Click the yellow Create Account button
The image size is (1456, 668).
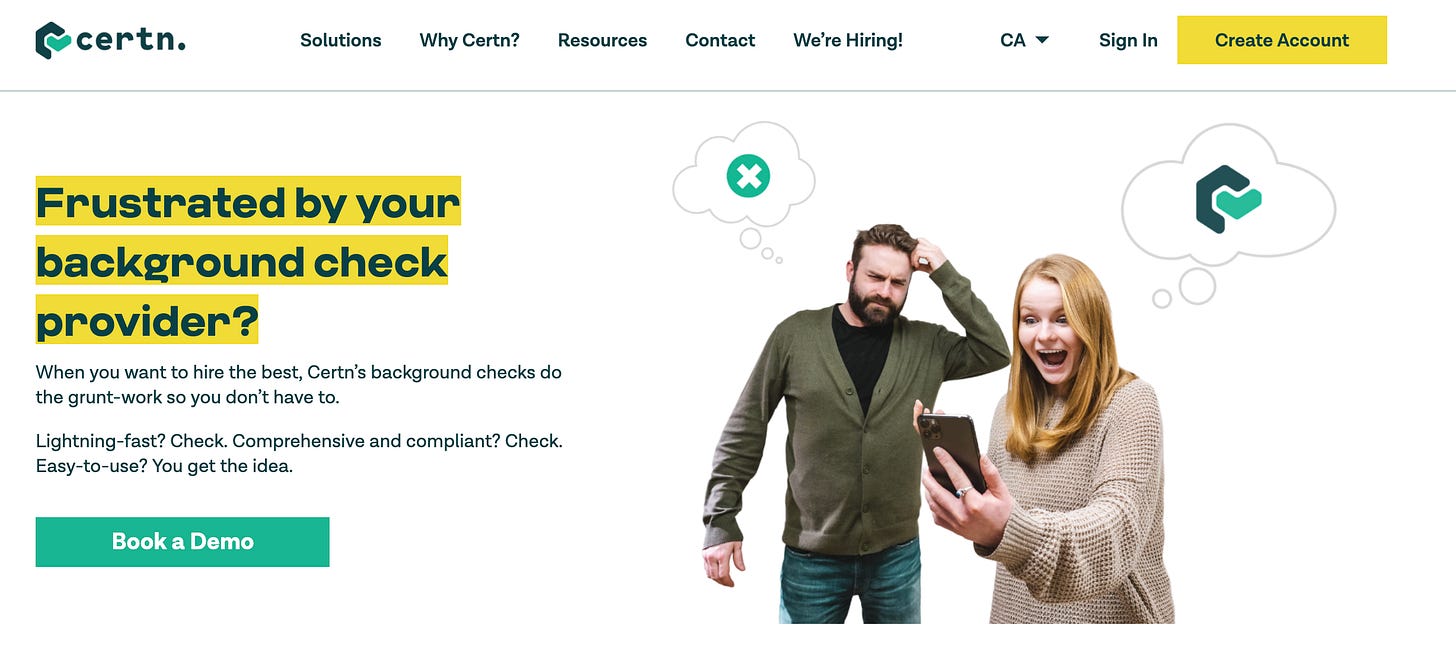(x=1282, y=40)
